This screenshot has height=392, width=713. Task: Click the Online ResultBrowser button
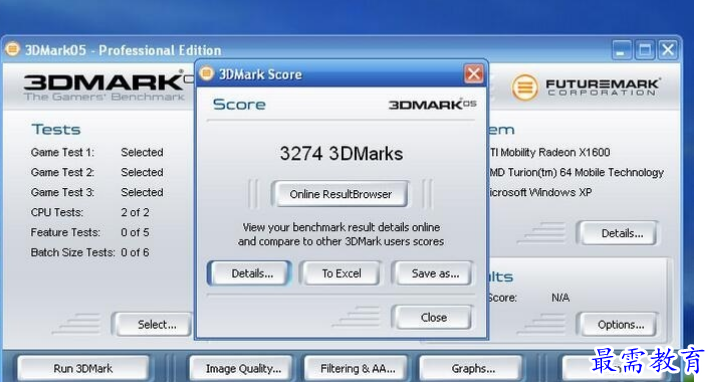click(340, 194)
